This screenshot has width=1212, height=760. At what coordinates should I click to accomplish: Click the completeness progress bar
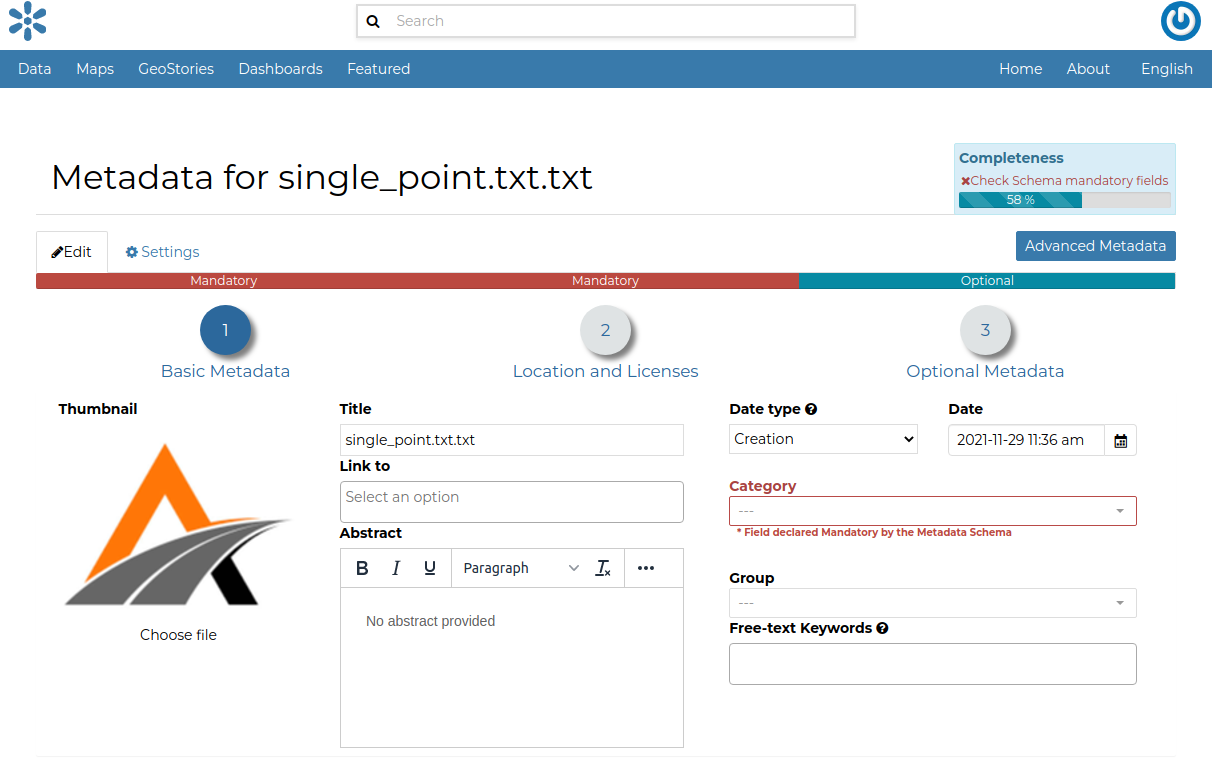(1064, 200)
